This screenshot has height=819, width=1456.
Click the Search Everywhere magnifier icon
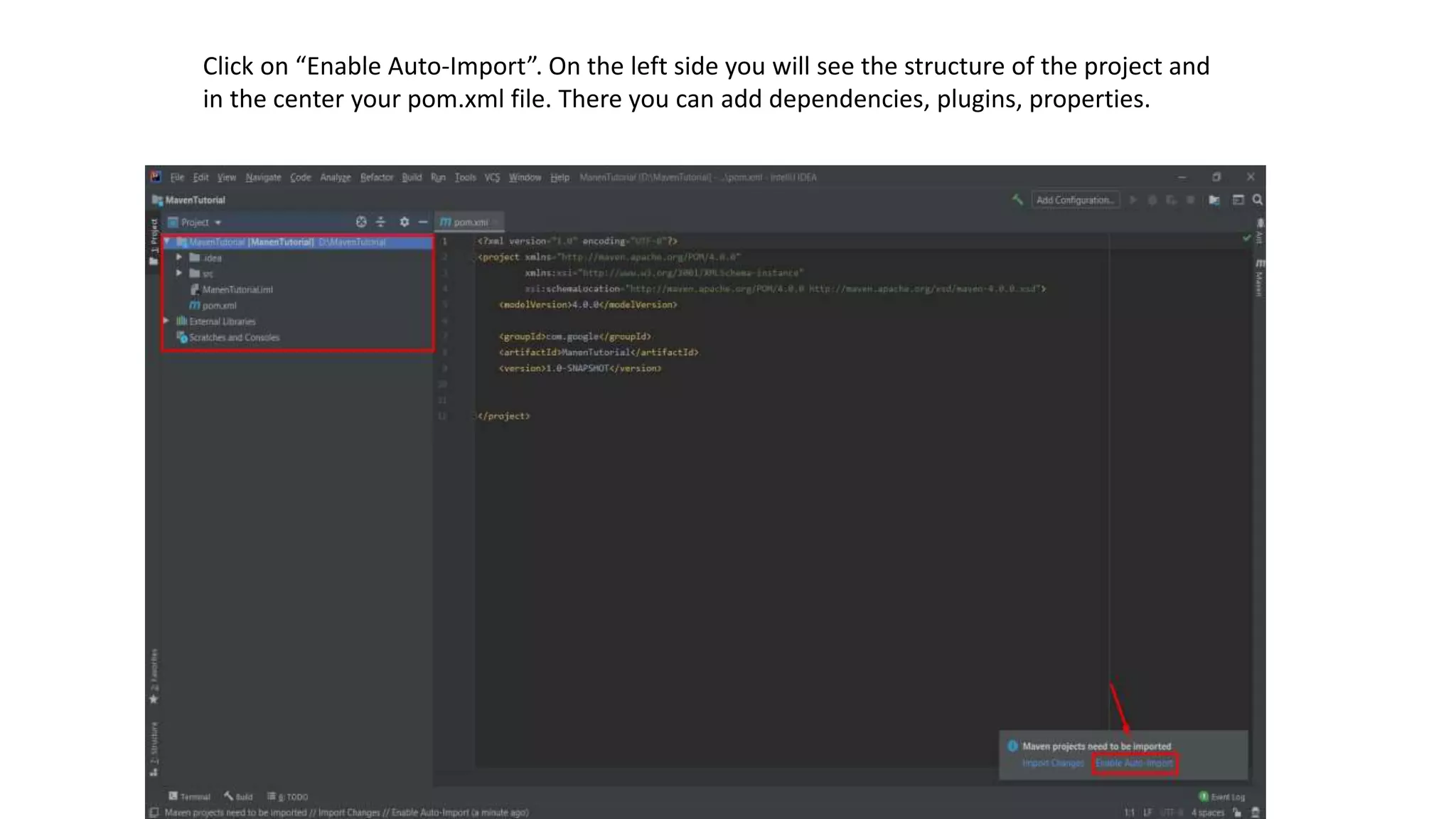click(x=1258, y=200)
